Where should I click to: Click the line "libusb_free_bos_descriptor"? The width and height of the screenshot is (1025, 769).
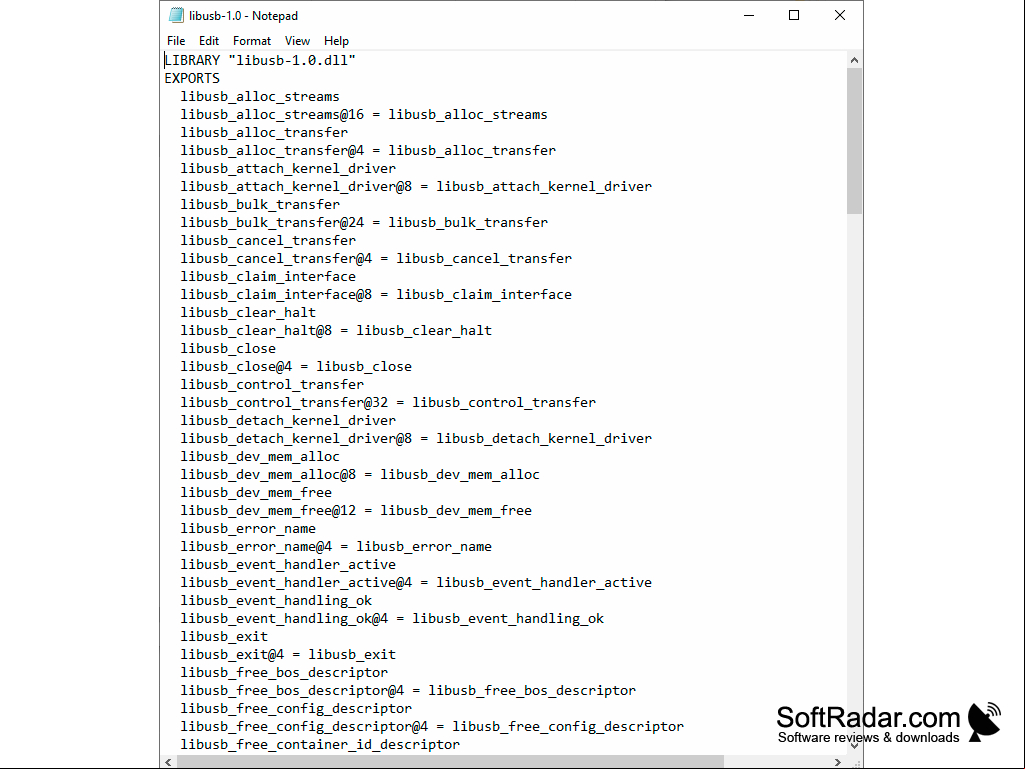click(284, 672)
